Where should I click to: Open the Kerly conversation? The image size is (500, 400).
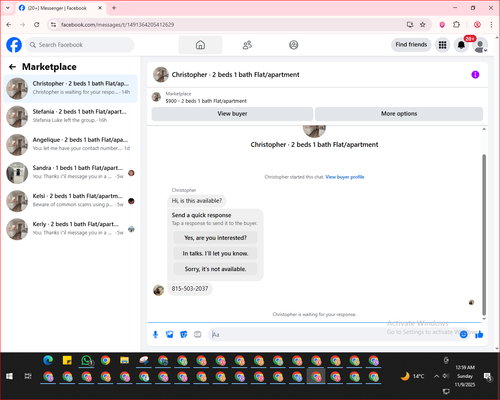70,229
